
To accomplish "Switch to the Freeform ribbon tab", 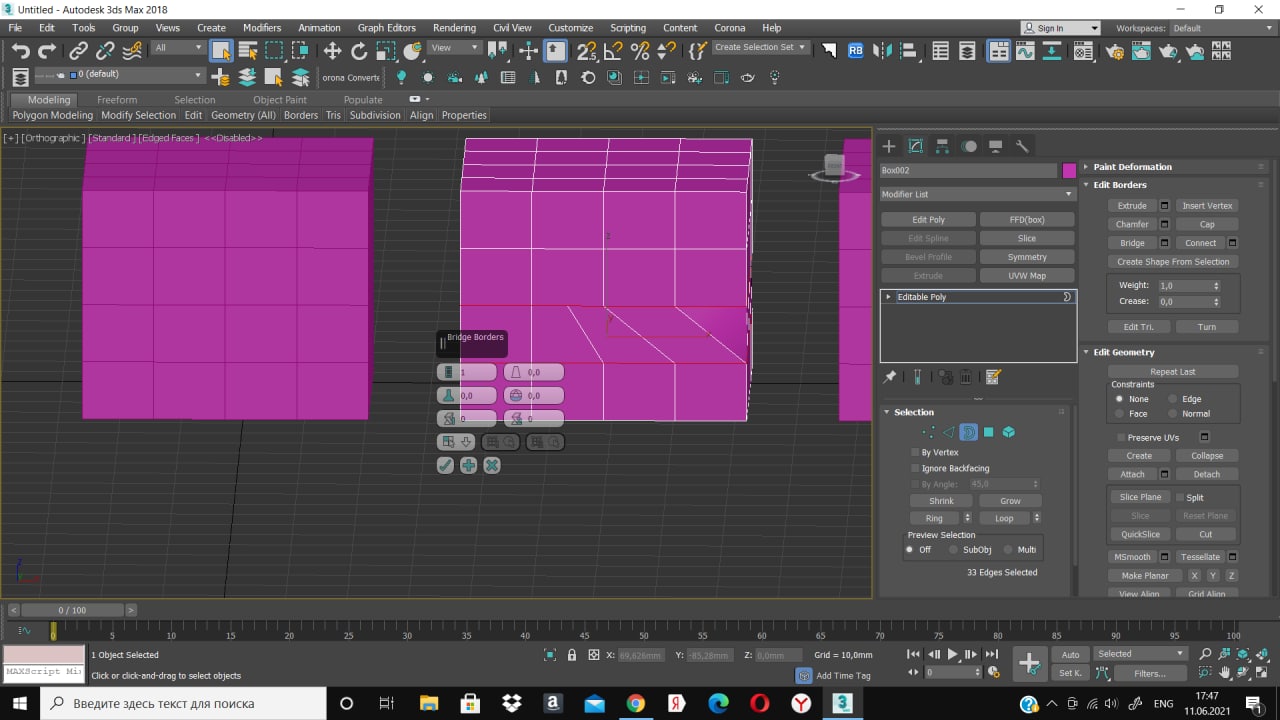I will pos(117,100).
